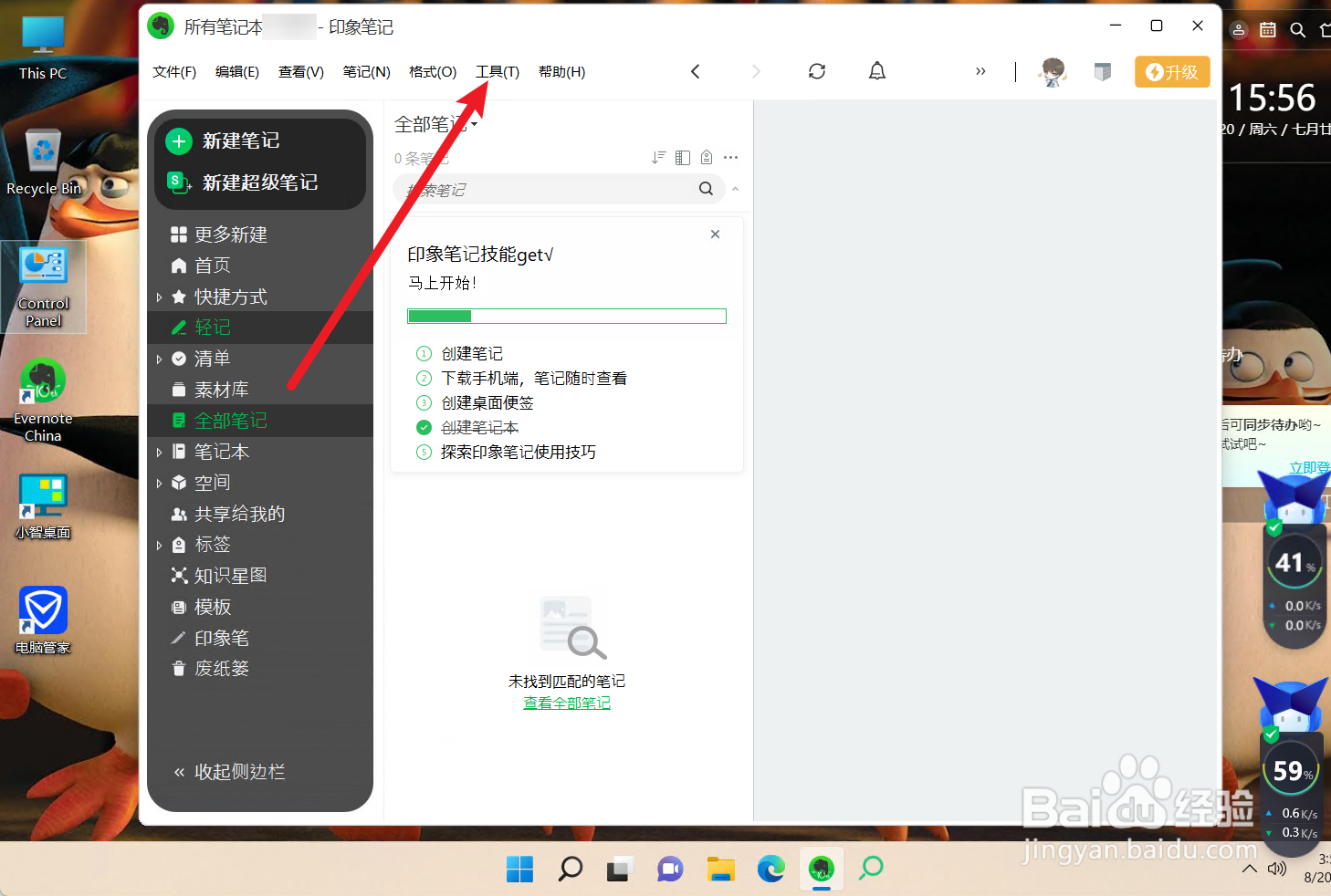Open the three-dots more options
This screenshot has width=1331, height=896.
coord(730,158)
